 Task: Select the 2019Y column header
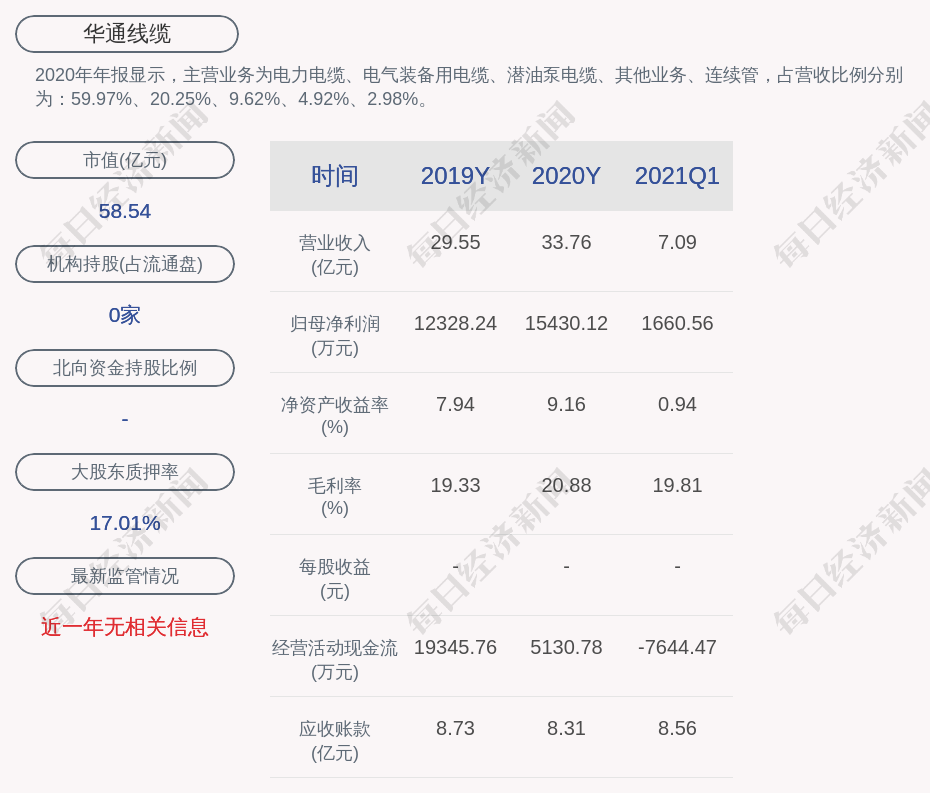455,176
